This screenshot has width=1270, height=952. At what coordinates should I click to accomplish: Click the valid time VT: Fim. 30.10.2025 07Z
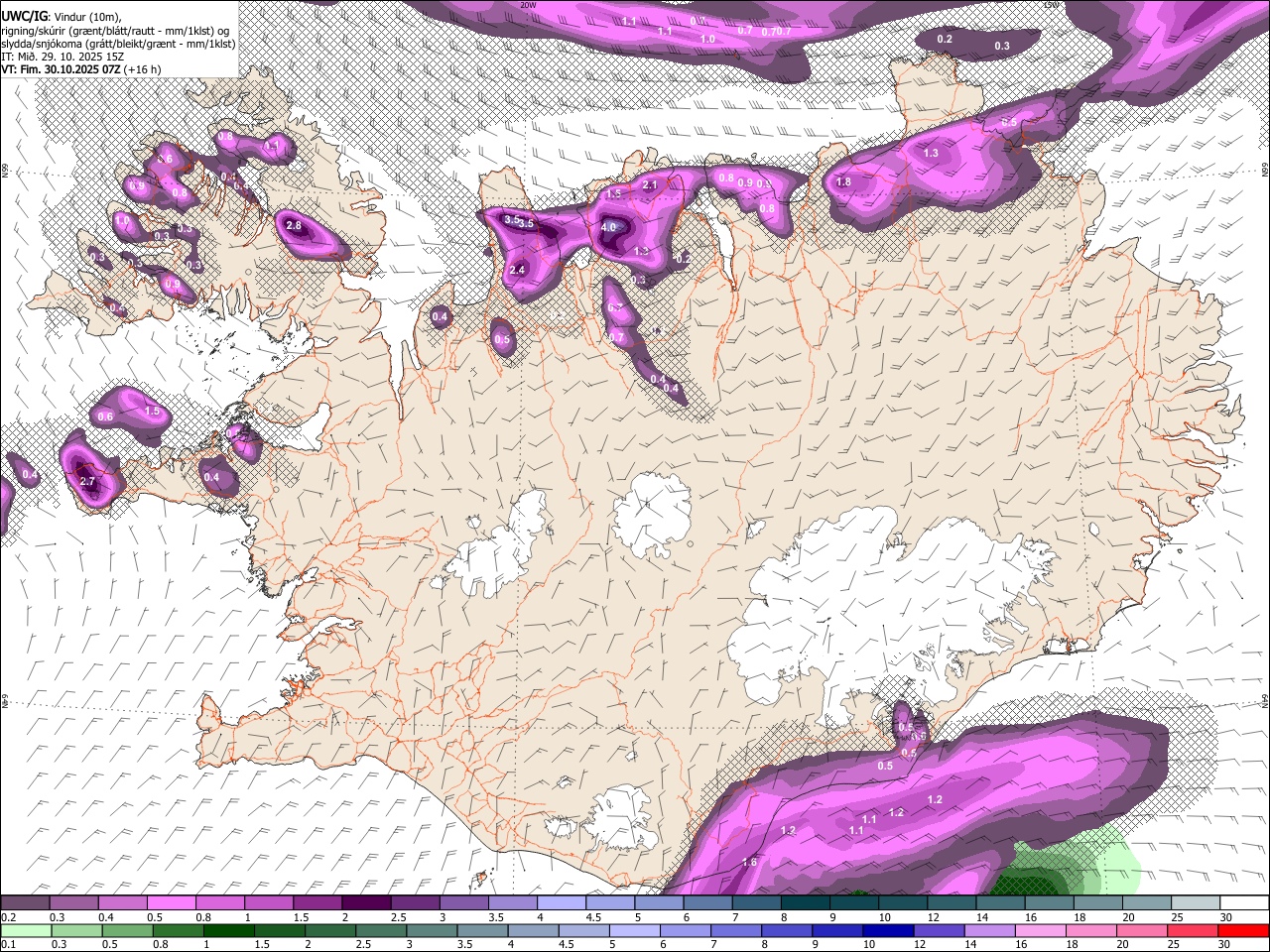click(62, 69)
